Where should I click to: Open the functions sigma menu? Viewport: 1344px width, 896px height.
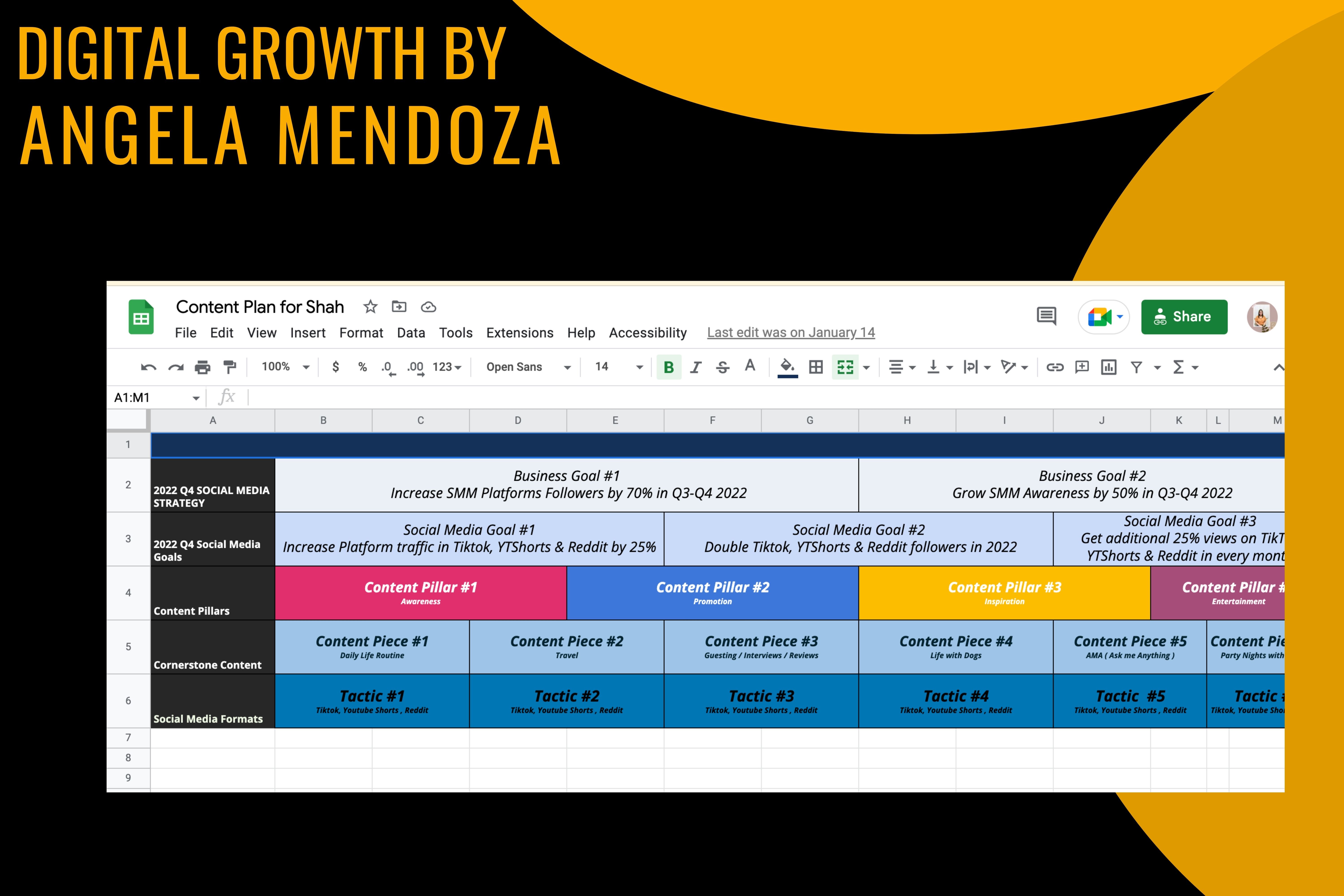point(1185,367)
